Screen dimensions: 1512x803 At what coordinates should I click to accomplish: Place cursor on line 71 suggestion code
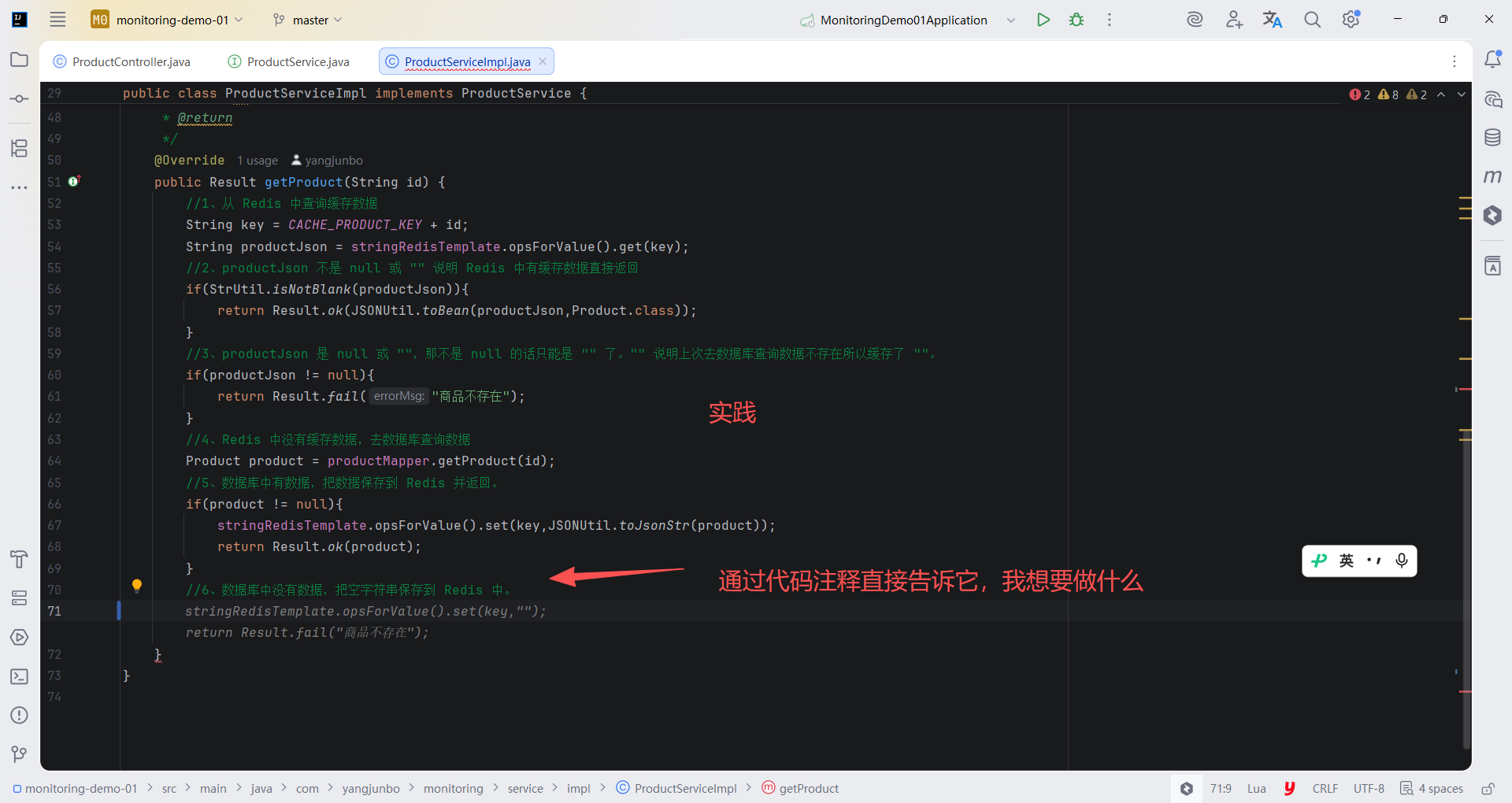[x=365, y=611]
